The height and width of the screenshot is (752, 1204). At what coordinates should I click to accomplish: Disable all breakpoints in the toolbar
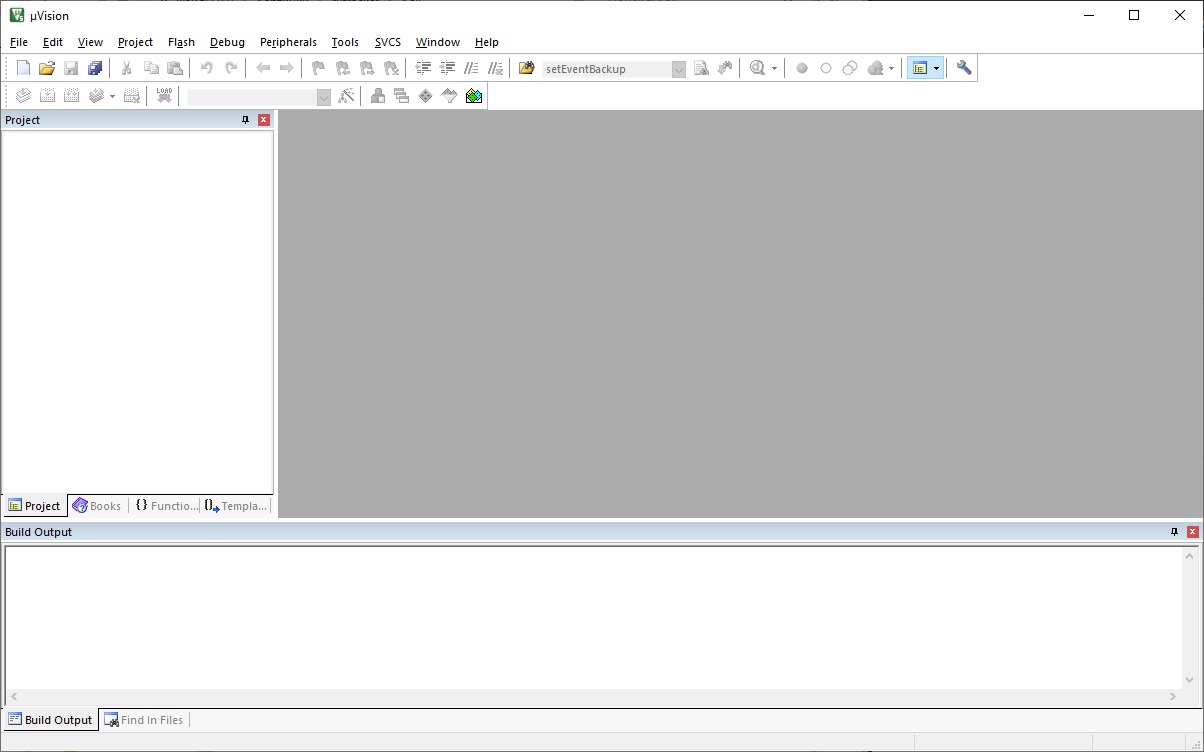point(850,68)
